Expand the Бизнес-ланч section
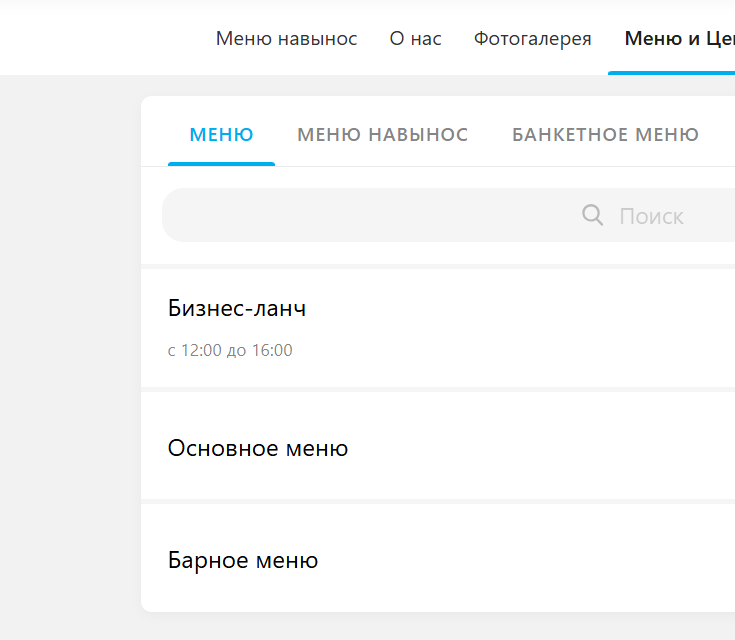Image resolution: width=735 pixels, height=640 pixels. (x=438, y=328)
